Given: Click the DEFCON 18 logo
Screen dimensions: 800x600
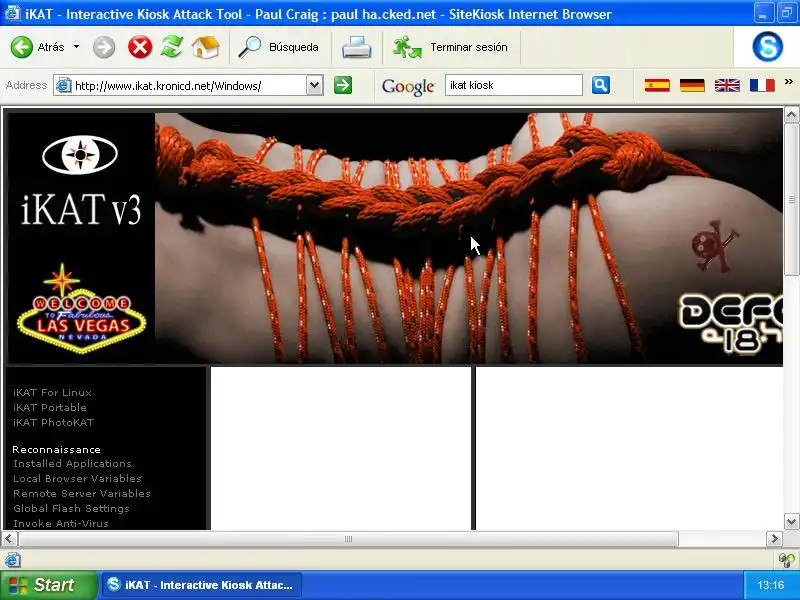Looking at the screenshot, I should [731, 323].
